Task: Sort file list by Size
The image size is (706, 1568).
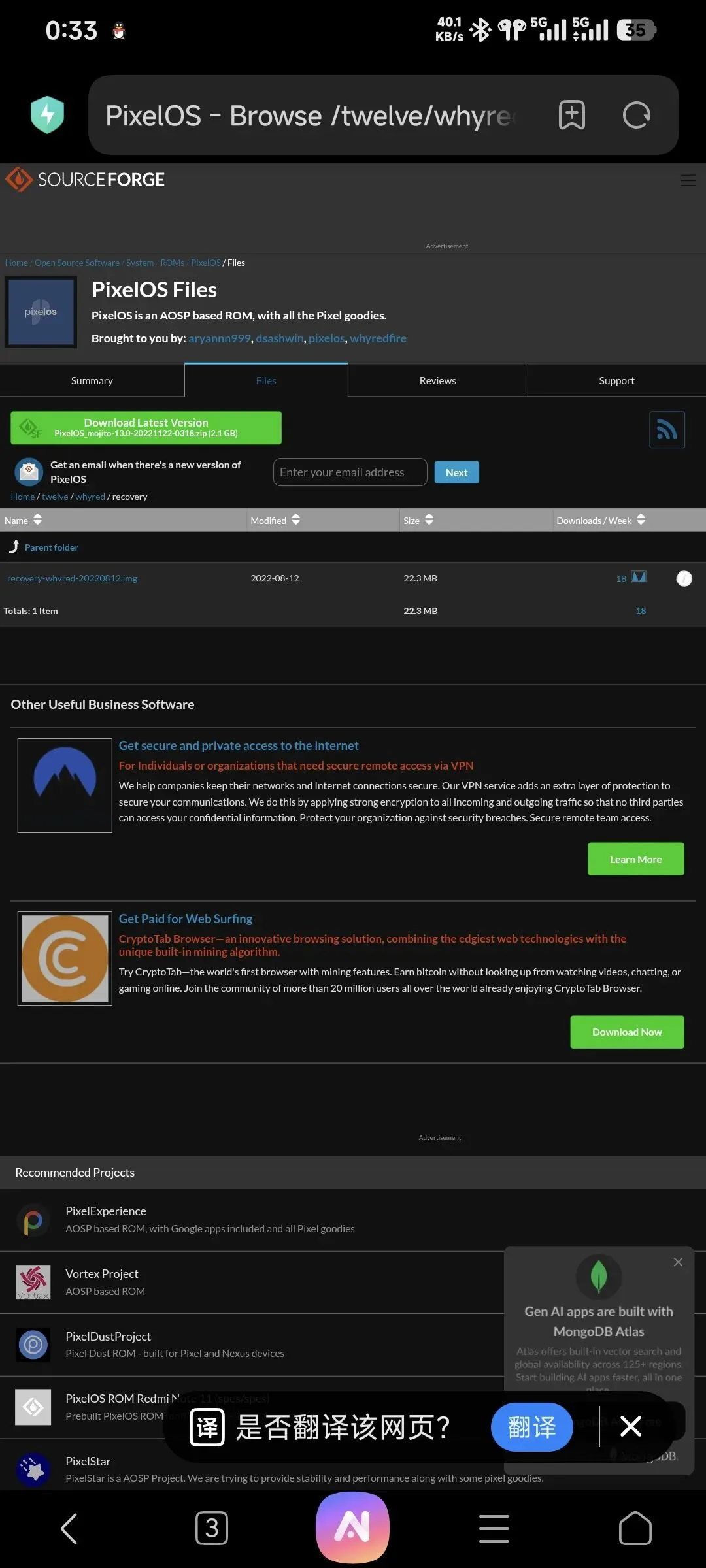Action: click(x=418, y=520)
